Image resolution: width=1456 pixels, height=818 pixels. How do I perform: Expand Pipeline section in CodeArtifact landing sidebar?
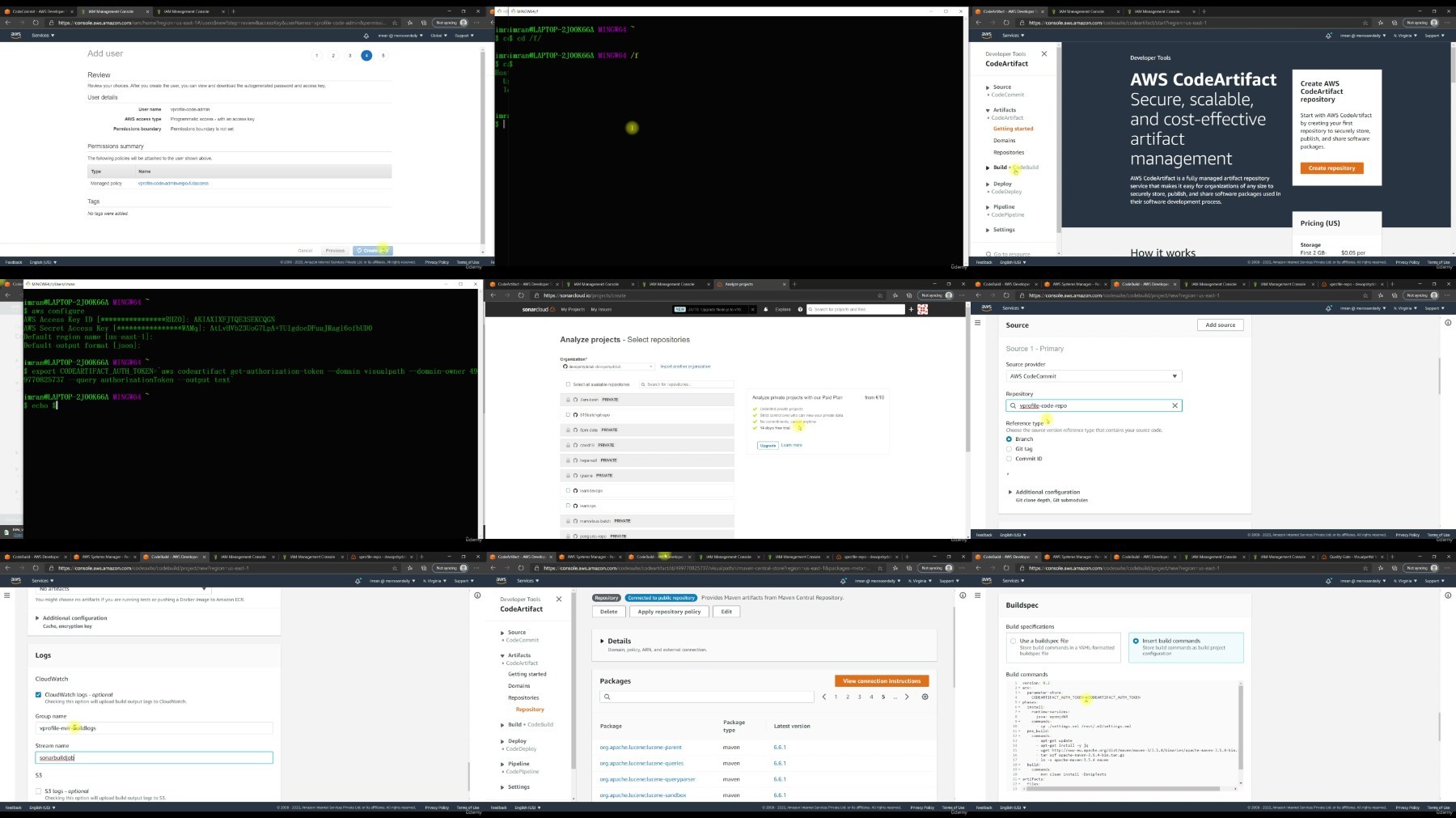tap(988, 207)
